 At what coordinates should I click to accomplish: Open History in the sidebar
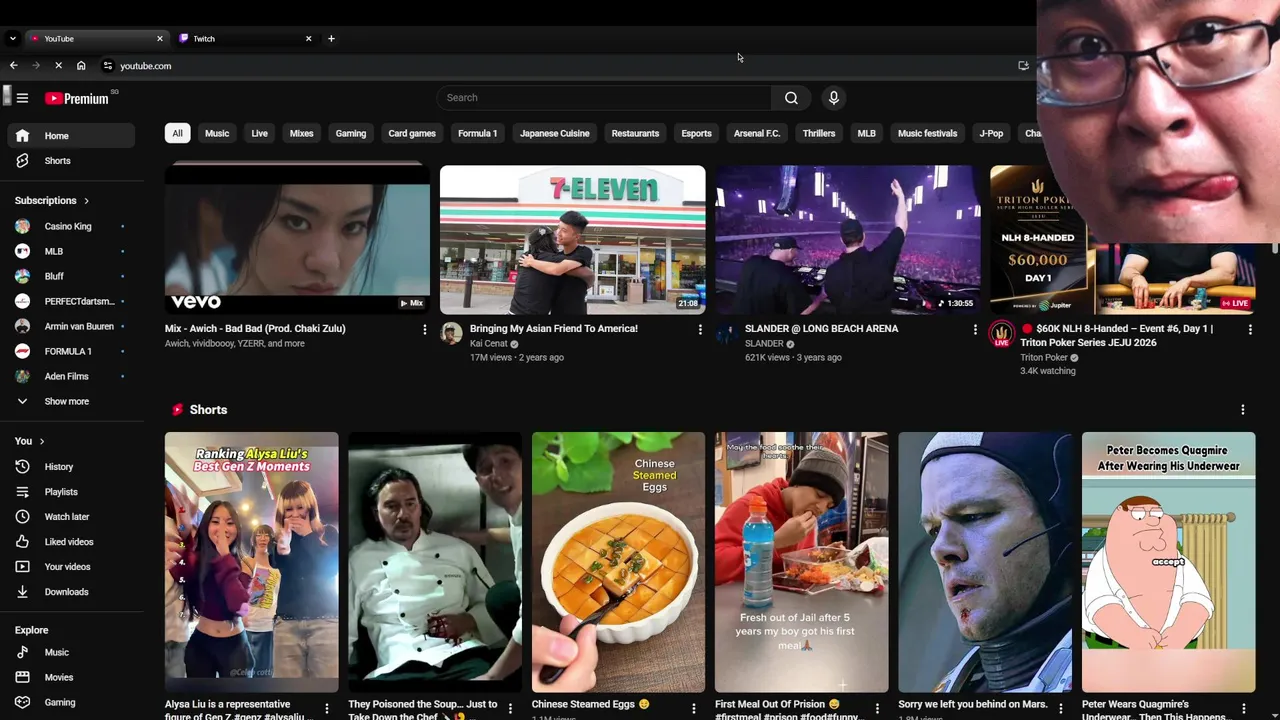tap(71, 467)
